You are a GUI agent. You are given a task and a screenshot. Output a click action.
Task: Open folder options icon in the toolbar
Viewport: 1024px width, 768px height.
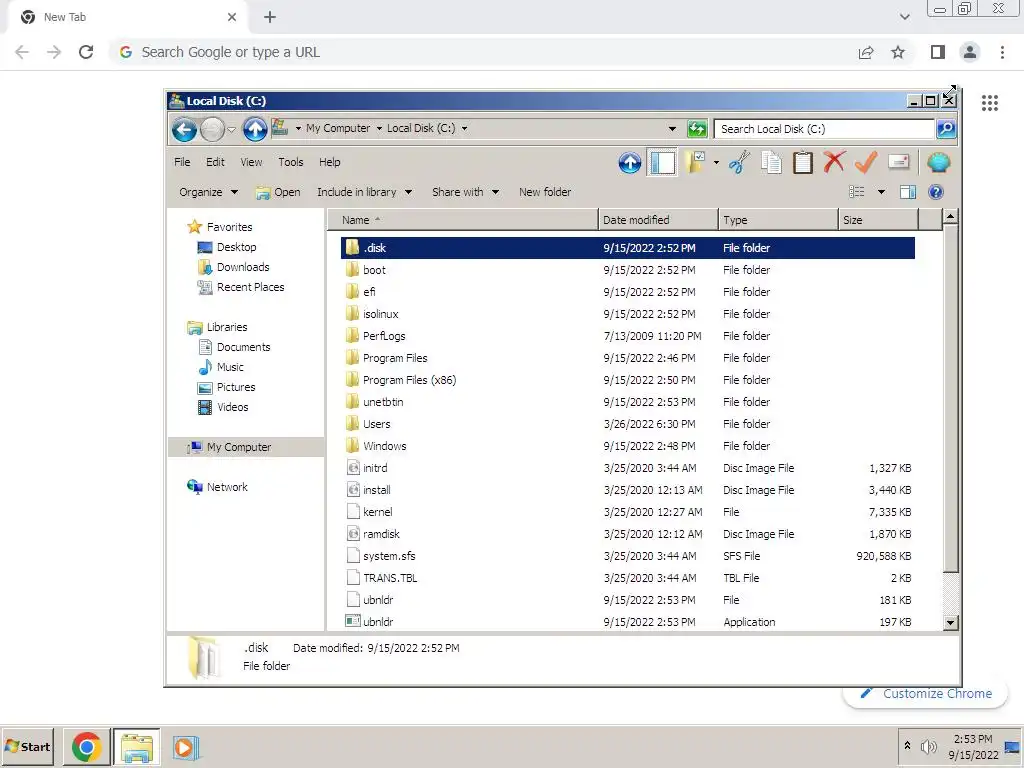point(695,163)
